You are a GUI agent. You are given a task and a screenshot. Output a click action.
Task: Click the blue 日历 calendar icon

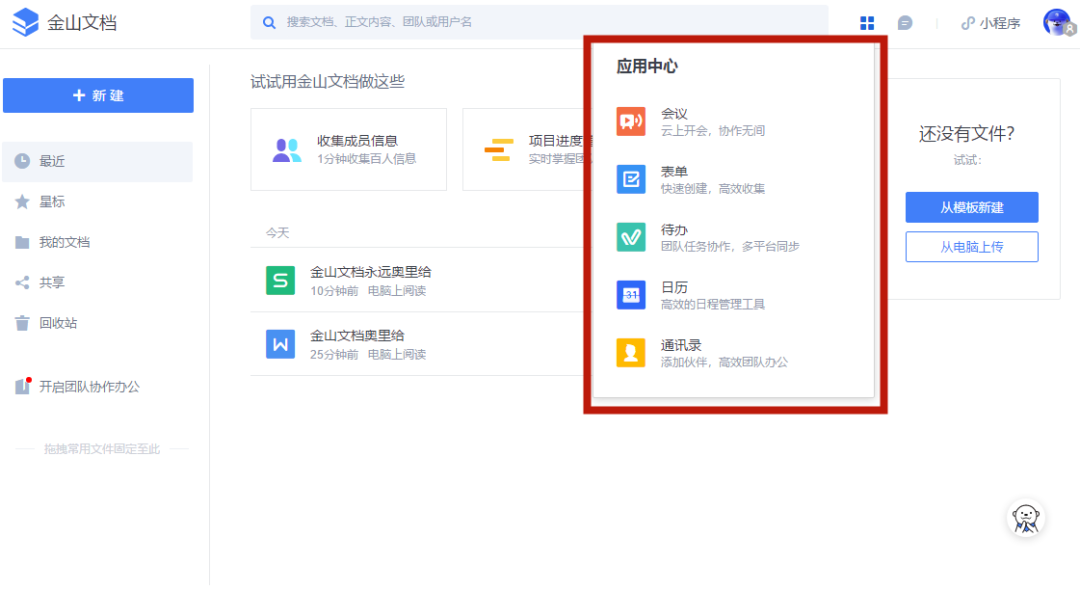(x=631, y=295)
